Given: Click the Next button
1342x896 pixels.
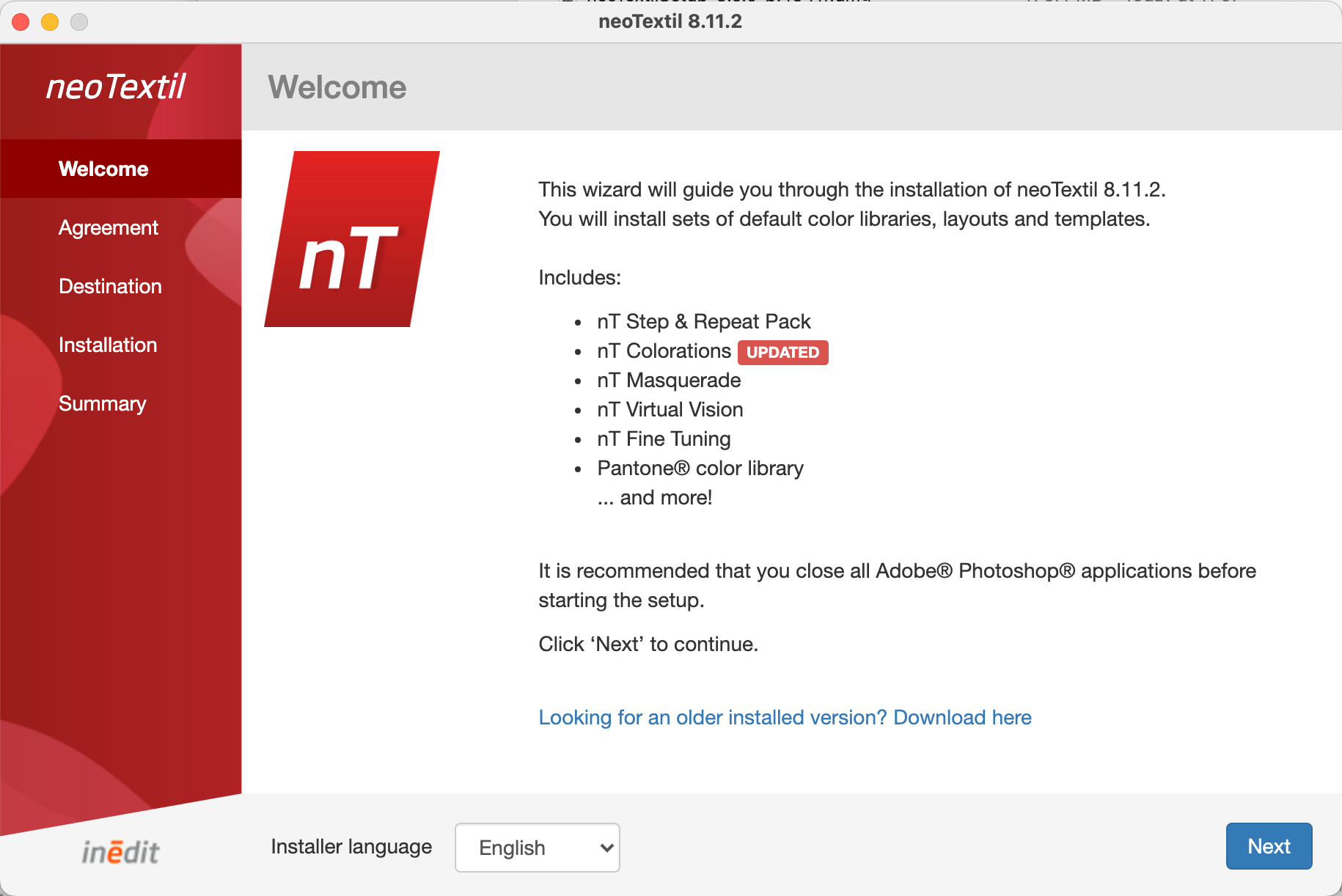Looking at the screenshot, I should (1269, 846).
